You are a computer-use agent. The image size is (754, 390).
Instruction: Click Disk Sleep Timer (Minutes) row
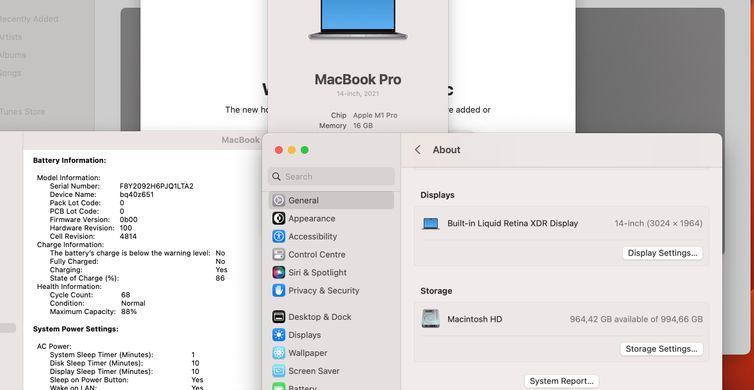click(x=125, y=363)
